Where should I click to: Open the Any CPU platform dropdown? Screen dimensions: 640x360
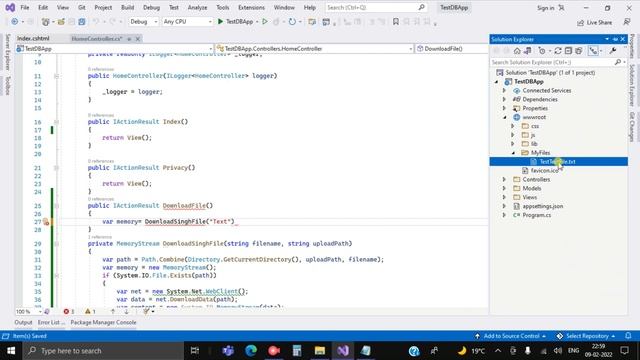187,22
